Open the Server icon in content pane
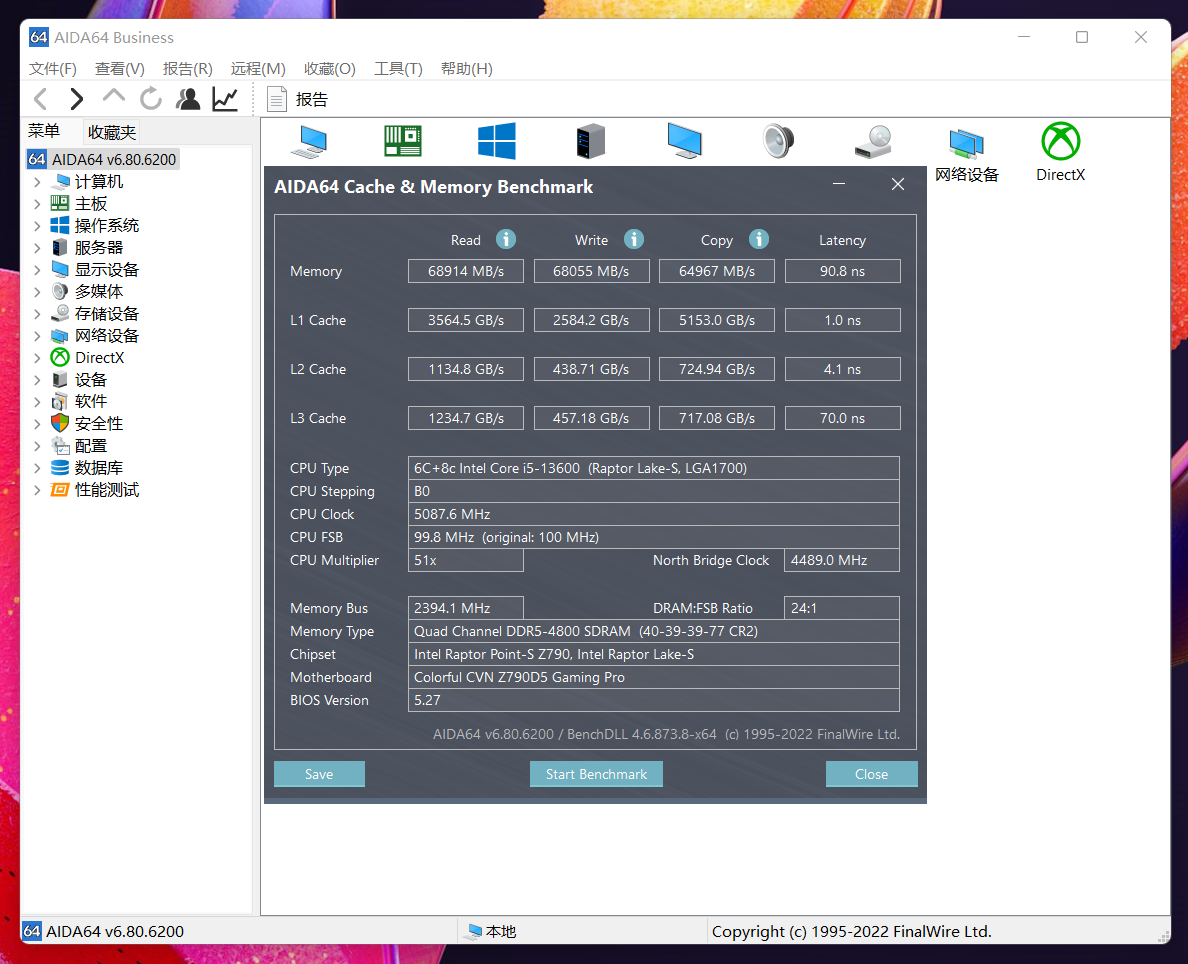This screenshot has height=964, width=1188. point(591,141)
